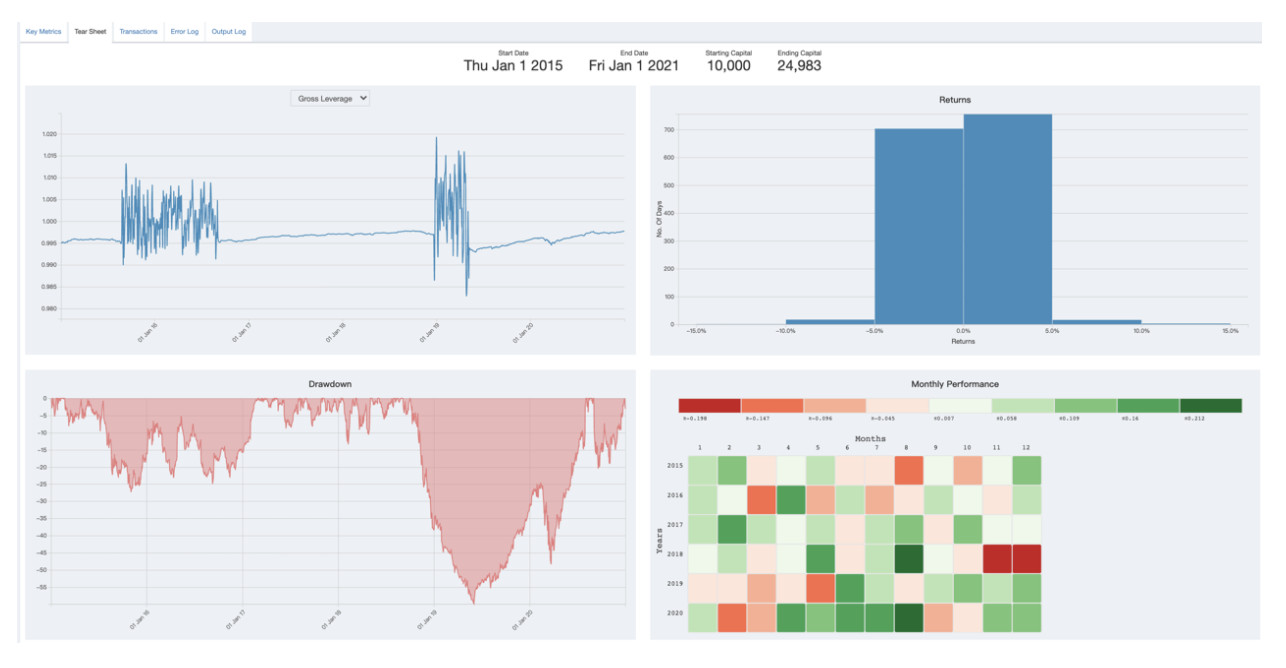Open the Key Metrics tab
Screen dimensions: 1286x668
point(43,32)
